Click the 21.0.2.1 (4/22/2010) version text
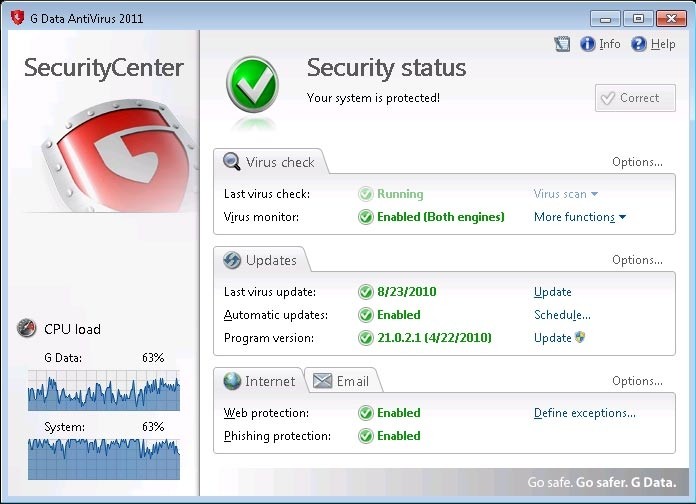696x504 pixels. point(434,338)
